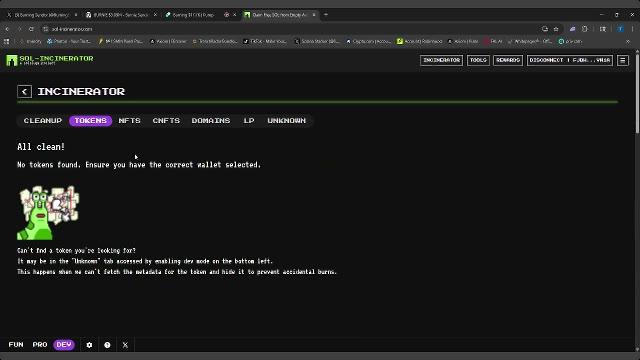Open the Rewards nav button
This screenshot has width=640, height=360.
(x=508, y=60)
